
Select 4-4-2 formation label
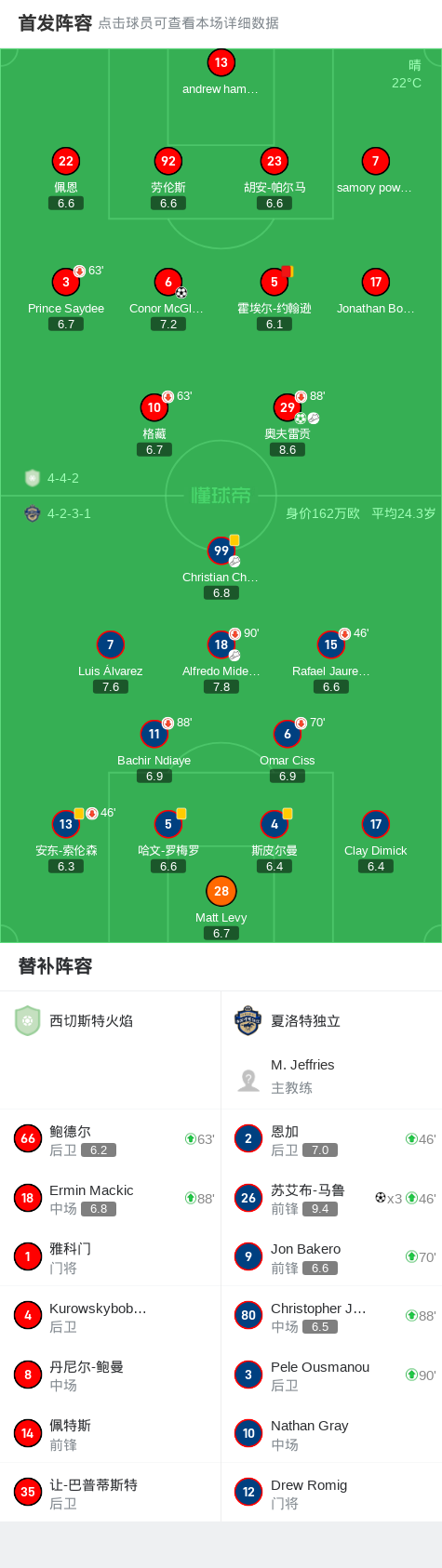(x=63, y=478)
